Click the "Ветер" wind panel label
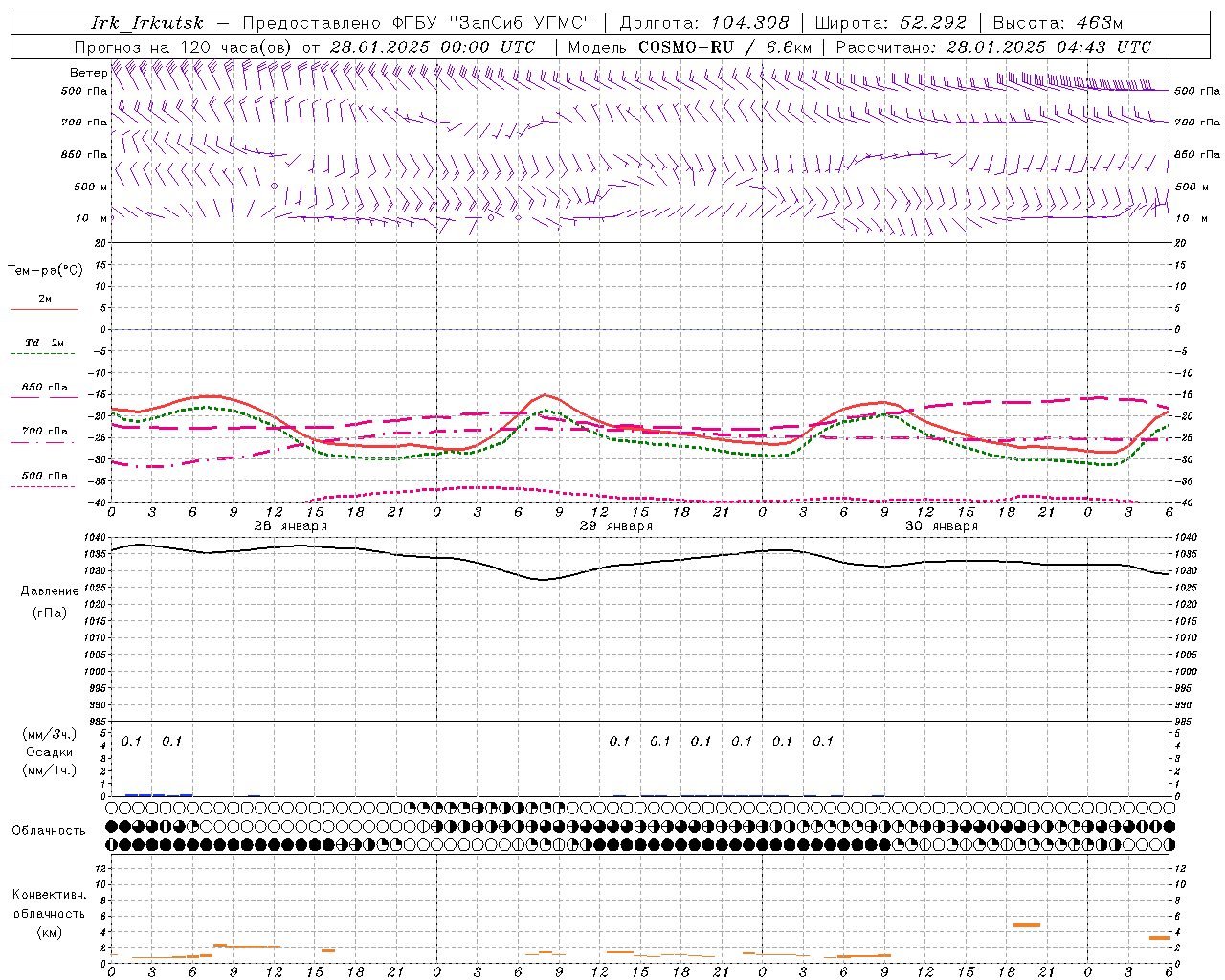 coord(88,73)
